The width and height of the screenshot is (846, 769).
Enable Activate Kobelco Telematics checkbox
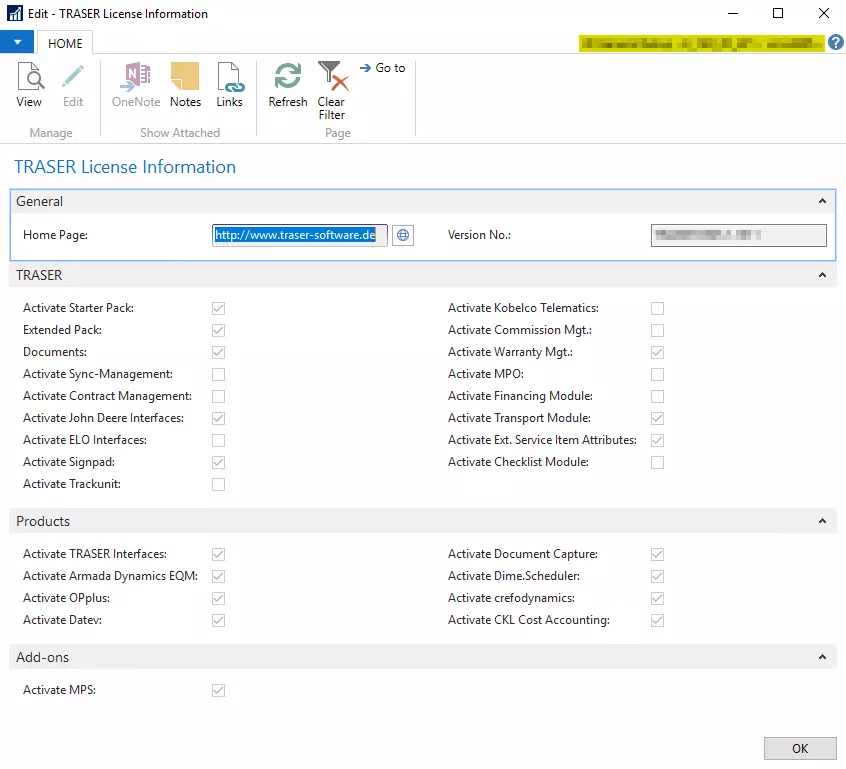click(657, 308)
